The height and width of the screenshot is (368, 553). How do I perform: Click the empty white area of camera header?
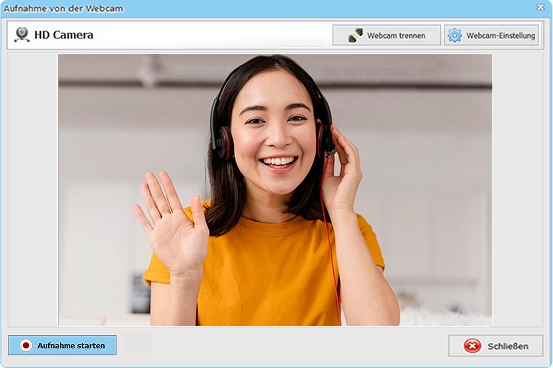point(212,35)
